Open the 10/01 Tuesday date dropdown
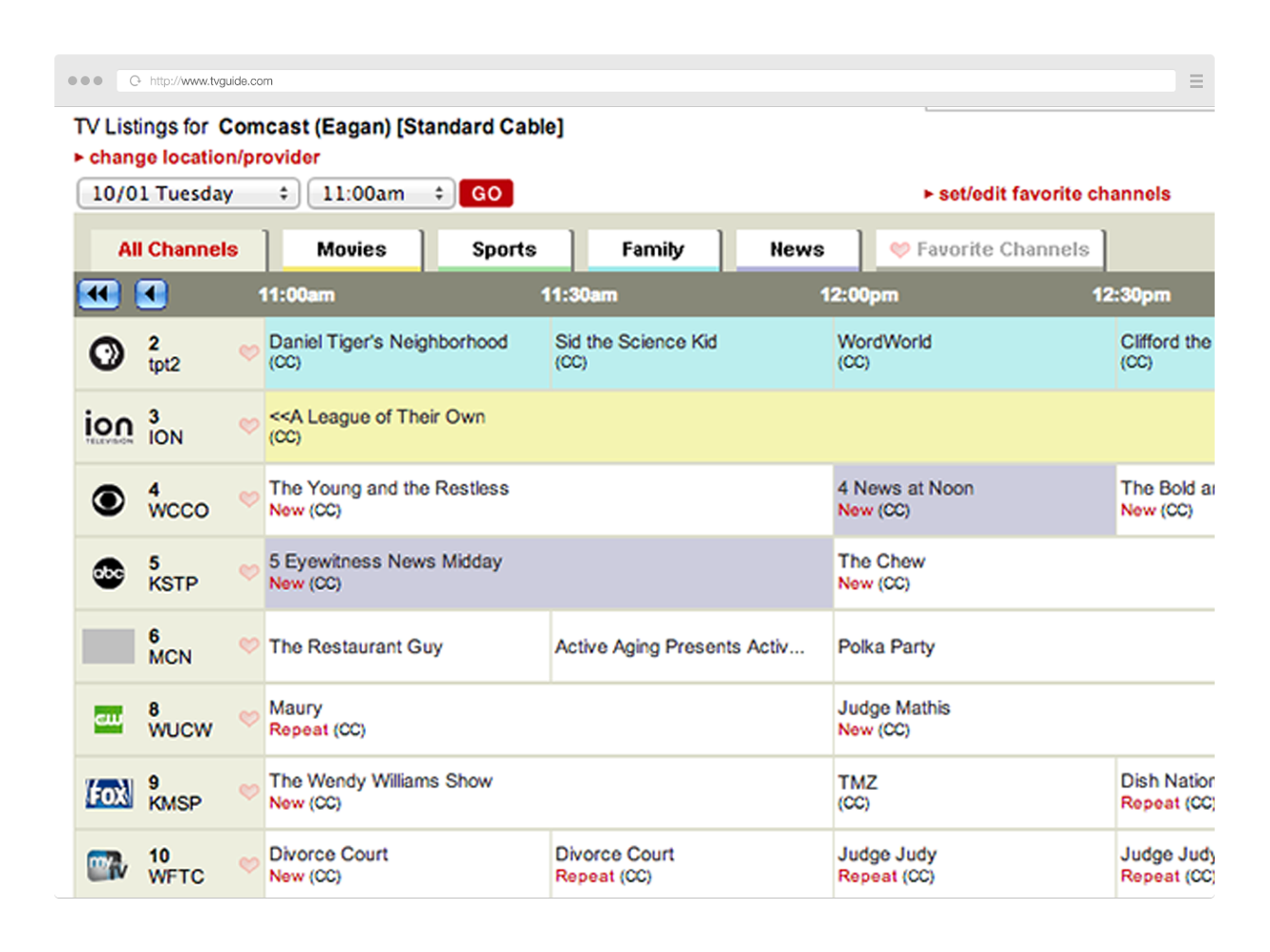This screenshot has width=1270, height=952. 187,193
